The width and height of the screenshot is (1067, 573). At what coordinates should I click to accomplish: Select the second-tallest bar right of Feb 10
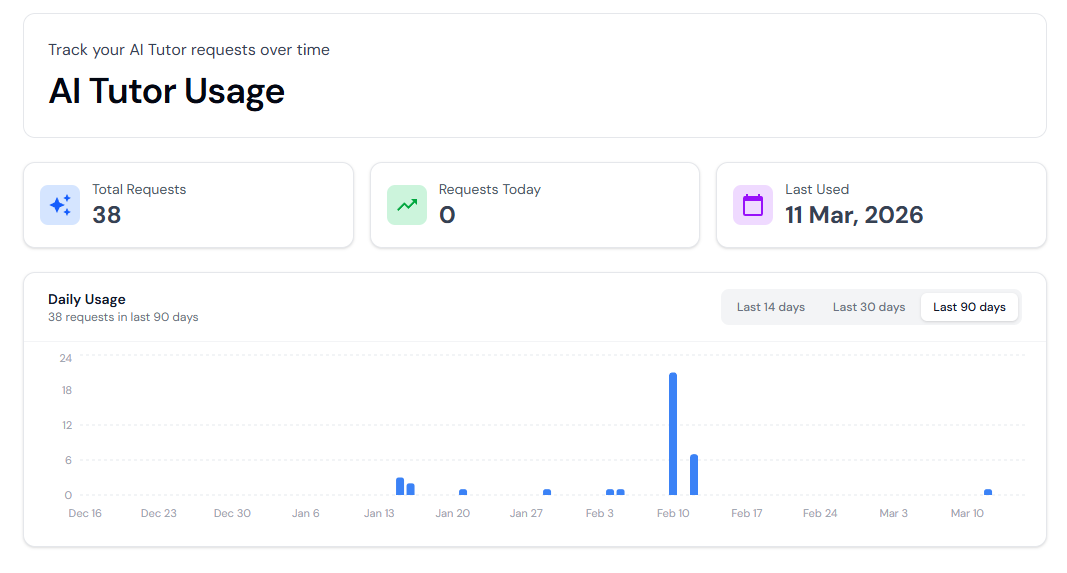tap(694, 475)
